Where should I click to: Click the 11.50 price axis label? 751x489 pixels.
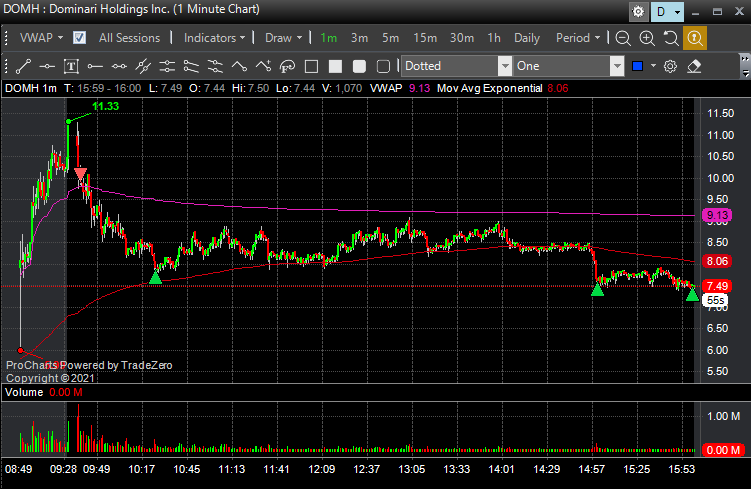(720, 114)
